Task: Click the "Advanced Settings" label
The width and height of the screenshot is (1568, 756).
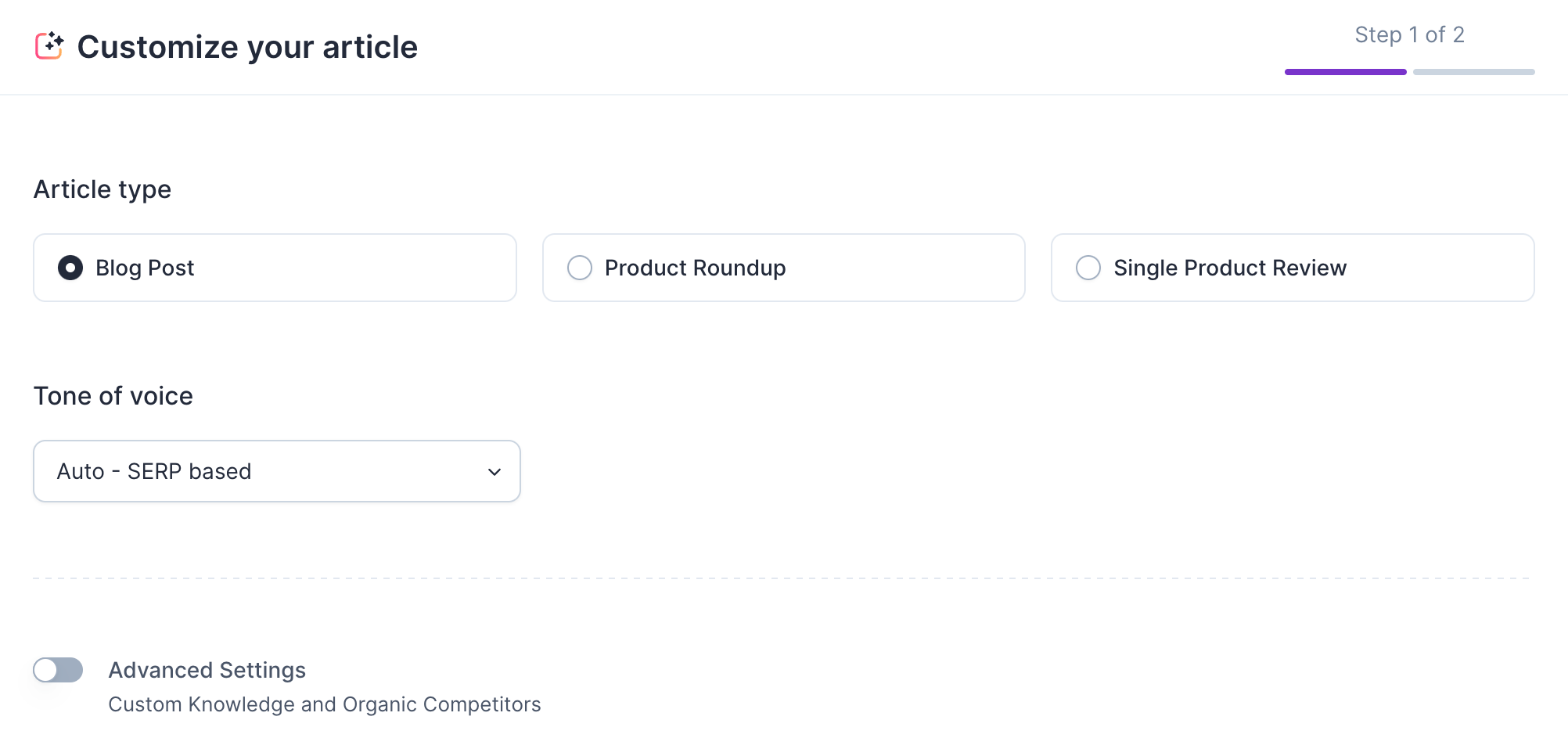Action: [x=207, y=670]
